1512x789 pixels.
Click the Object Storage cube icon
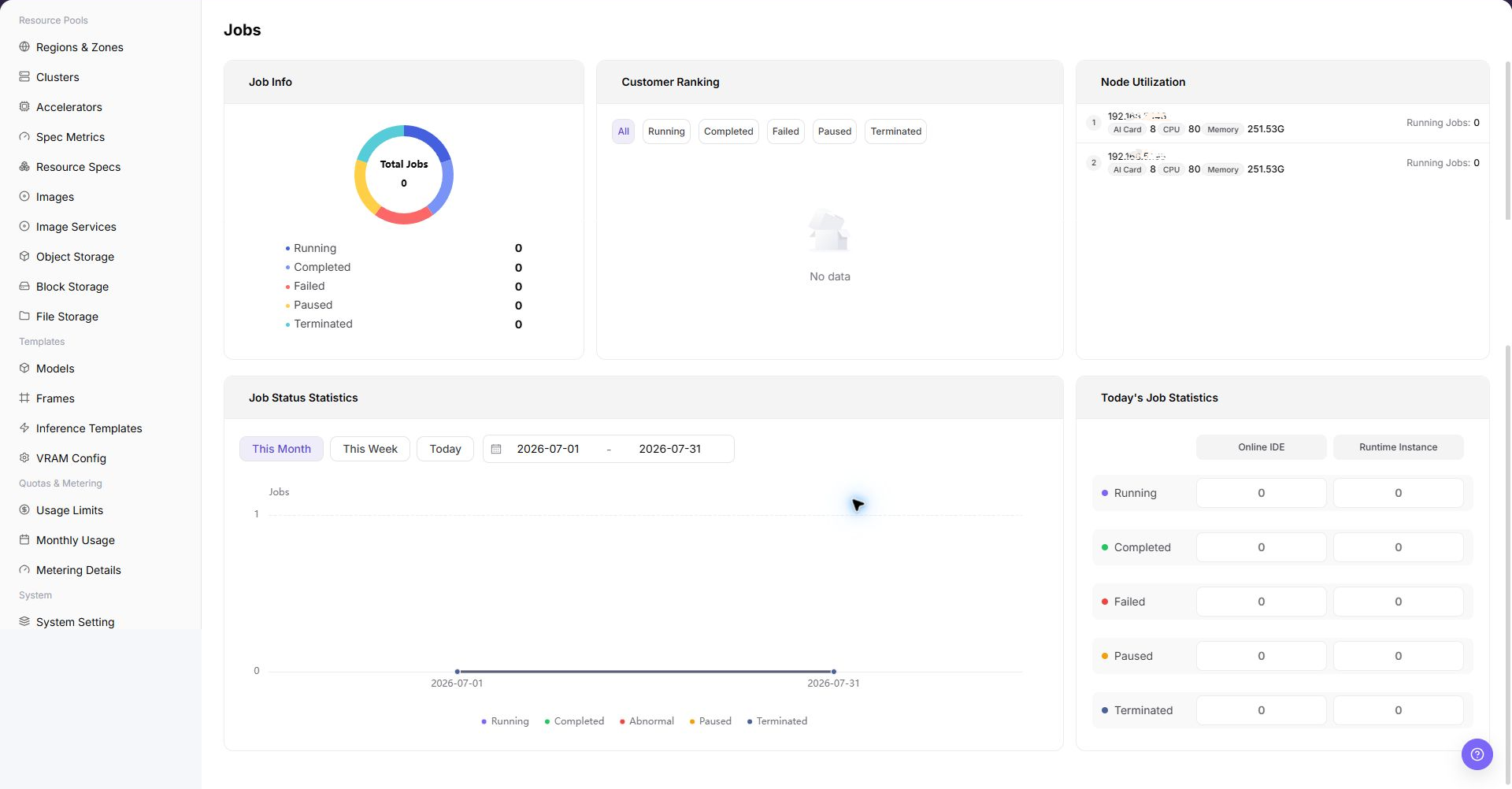24,257
